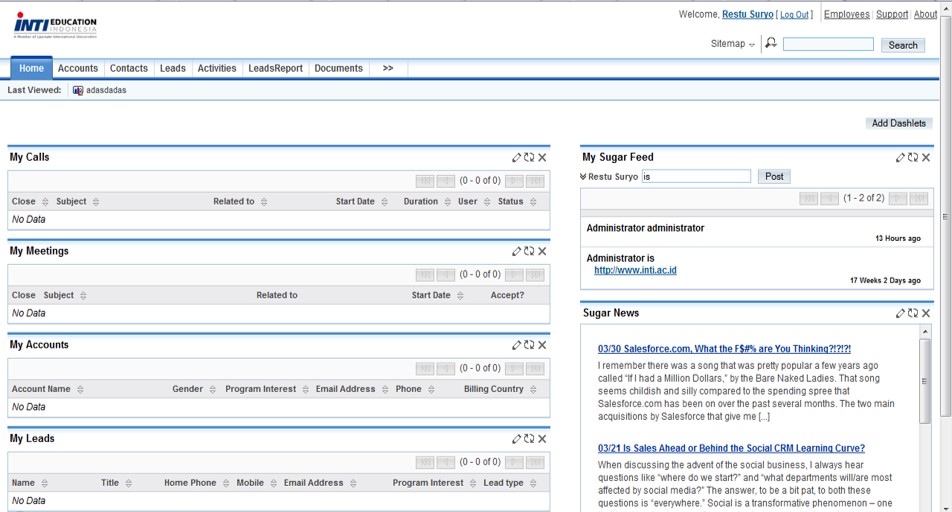Open the LeadsReport tab
This screenshot has width=952, height=512.
(275, 68)
